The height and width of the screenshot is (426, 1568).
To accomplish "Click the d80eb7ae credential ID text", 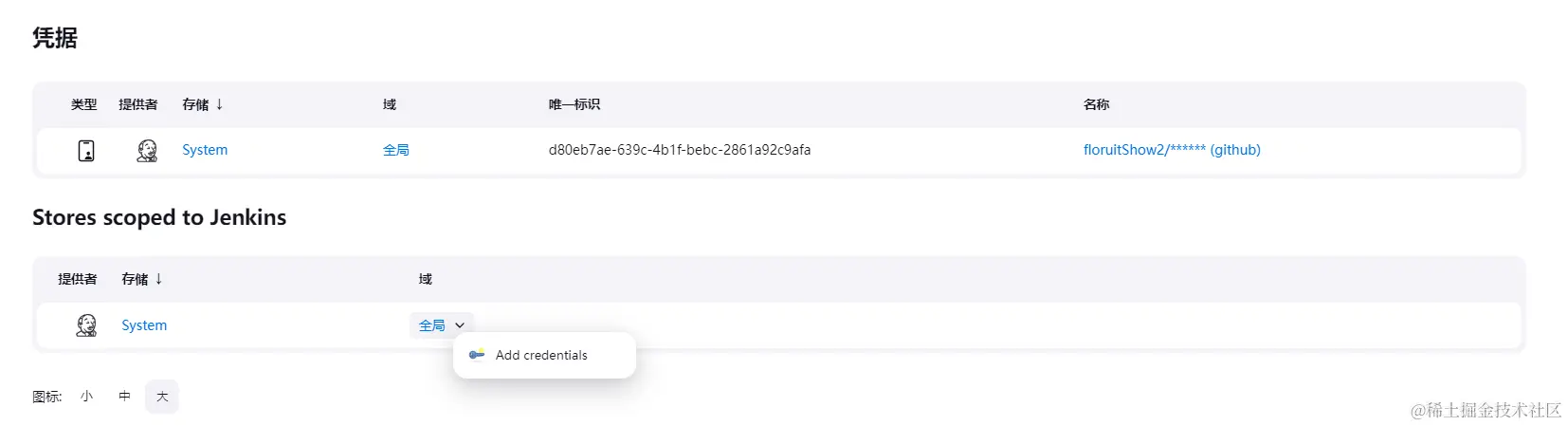I will (679, 150).
